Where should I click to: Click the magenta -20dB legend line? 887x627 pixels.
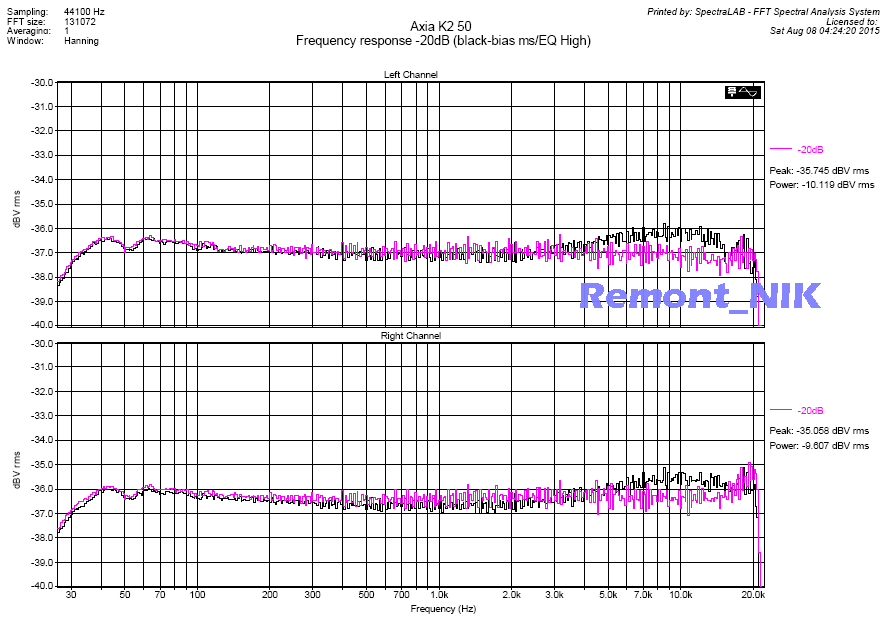click(x=781, y=149)
